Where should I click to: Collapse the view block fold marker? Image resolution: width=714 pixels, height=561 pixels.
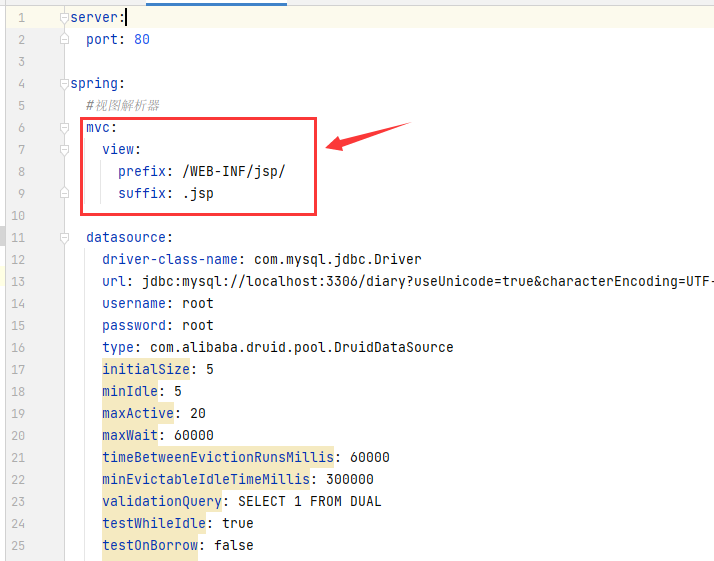(x=64, y=150)
